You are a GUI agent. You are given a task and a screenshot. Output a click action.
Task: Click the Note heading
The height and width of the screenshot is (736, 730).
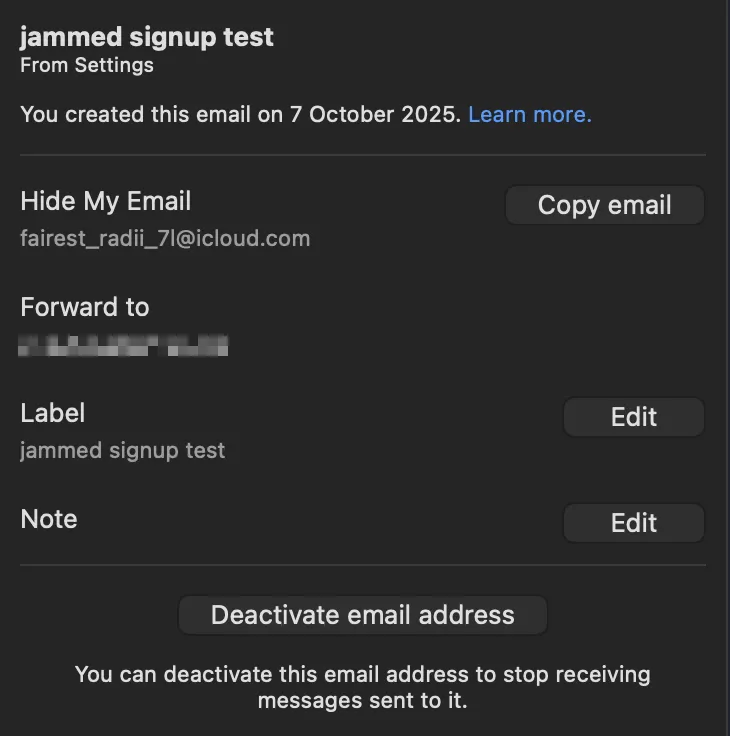point(49,519)
